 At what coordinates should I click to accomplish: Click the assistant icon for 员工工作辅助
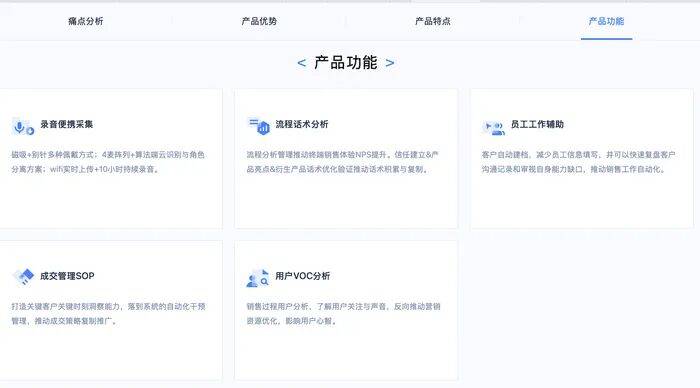tap(494, 127)
